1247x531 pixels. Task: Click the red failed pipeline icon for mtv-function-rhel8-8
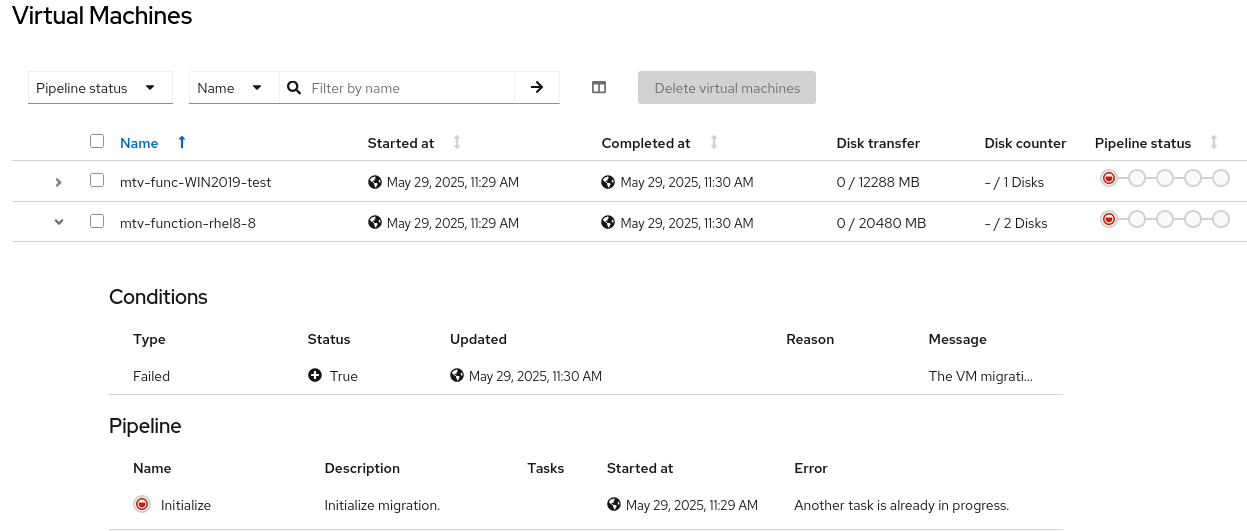tap(1109, 219)
